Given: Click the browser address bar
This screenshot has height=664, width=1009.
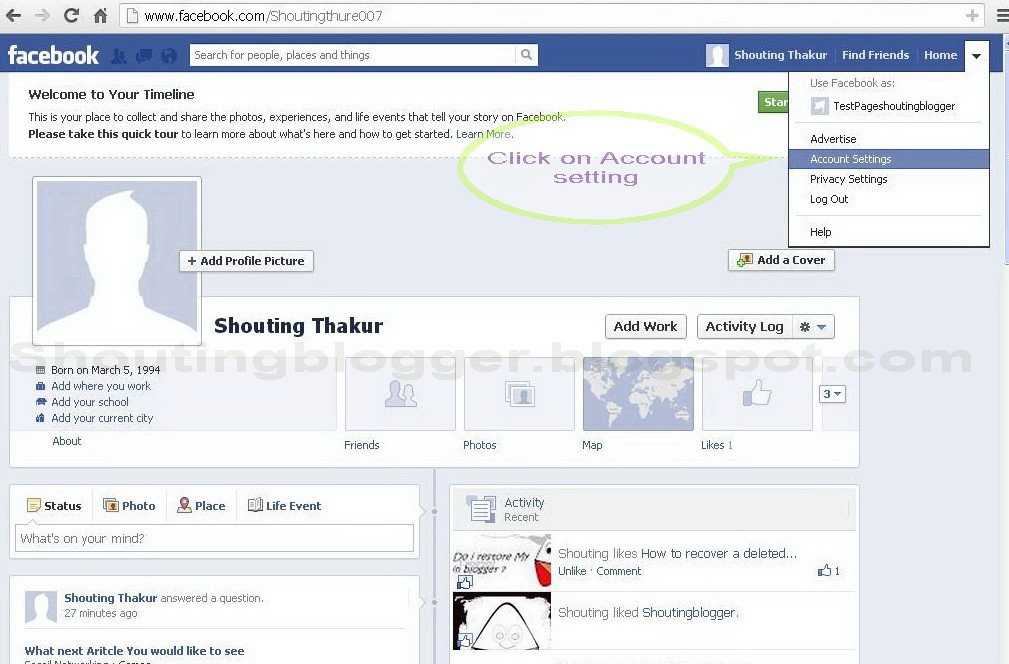Looking at the screenshot, I should coord(551,16).
